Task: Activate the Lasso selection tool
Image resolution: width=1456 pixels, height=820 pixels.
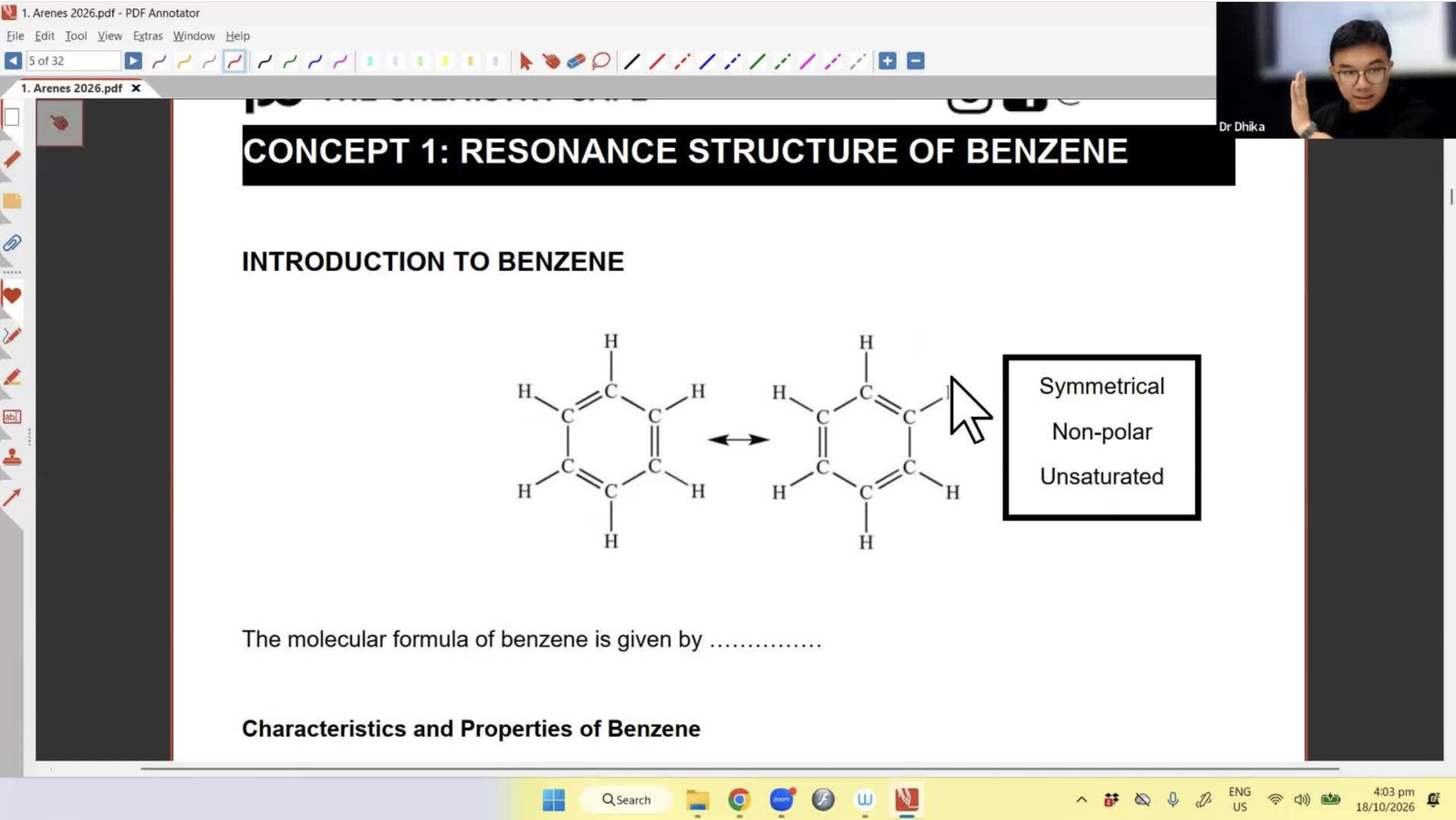Action: [x=601, y=61]
